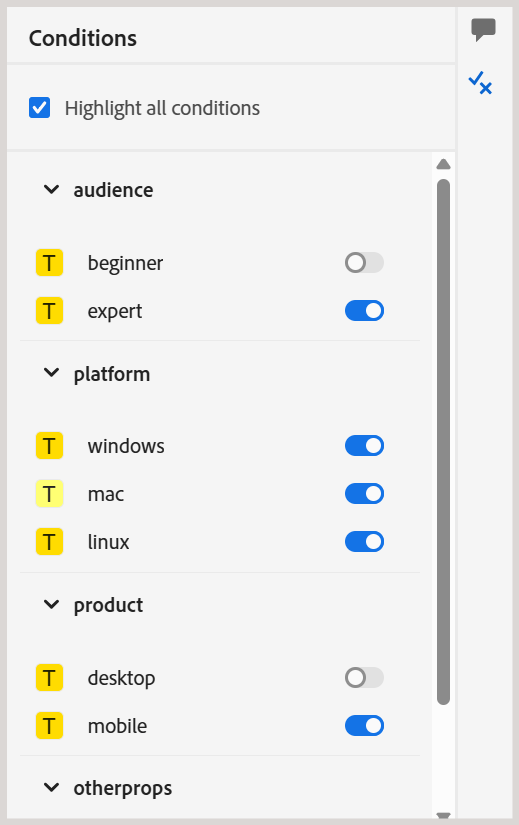Disable the expert condition toggle

364,310
